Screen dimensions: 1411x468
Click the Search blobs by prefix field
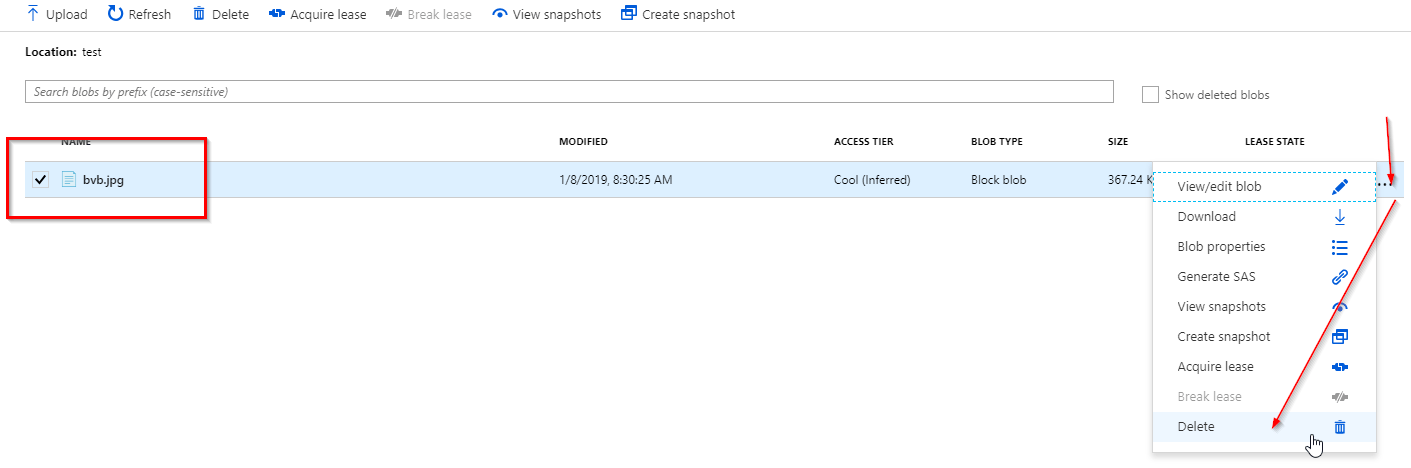click(x=568, y=91)
